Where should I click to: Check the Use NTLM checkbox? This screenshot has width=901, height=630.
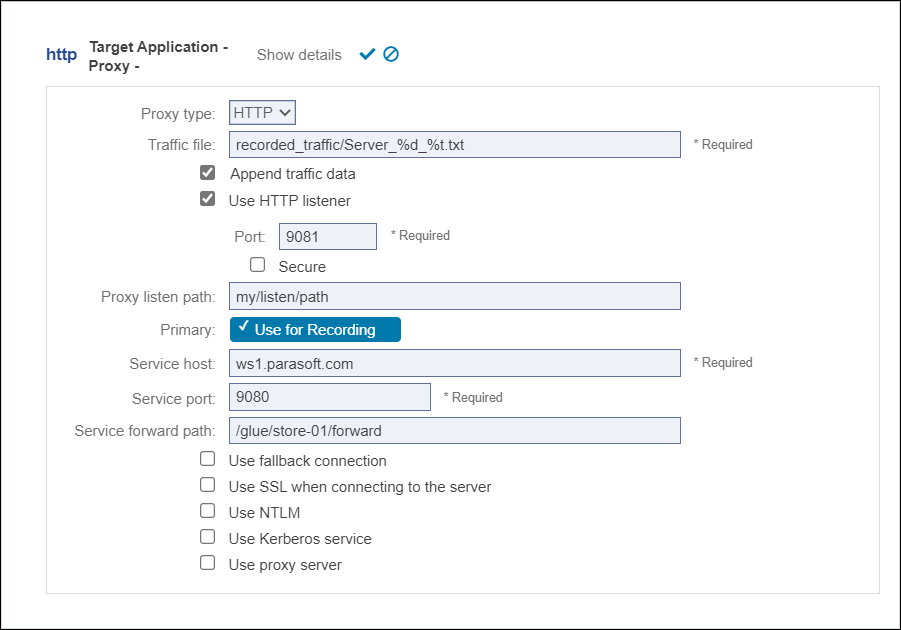point(207,511)
